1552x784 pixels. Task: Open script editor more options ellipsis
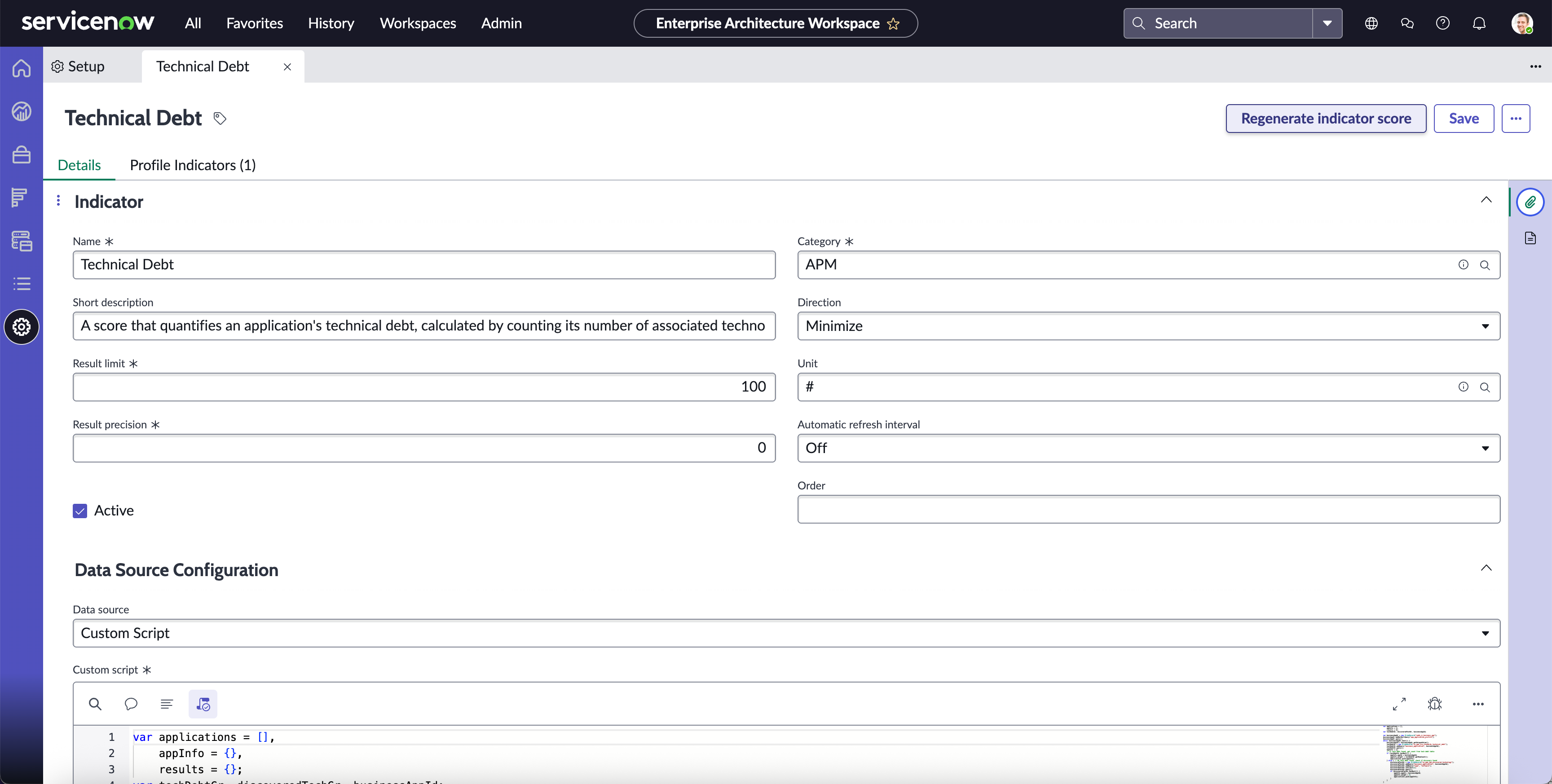click(x=1478, y=703)
